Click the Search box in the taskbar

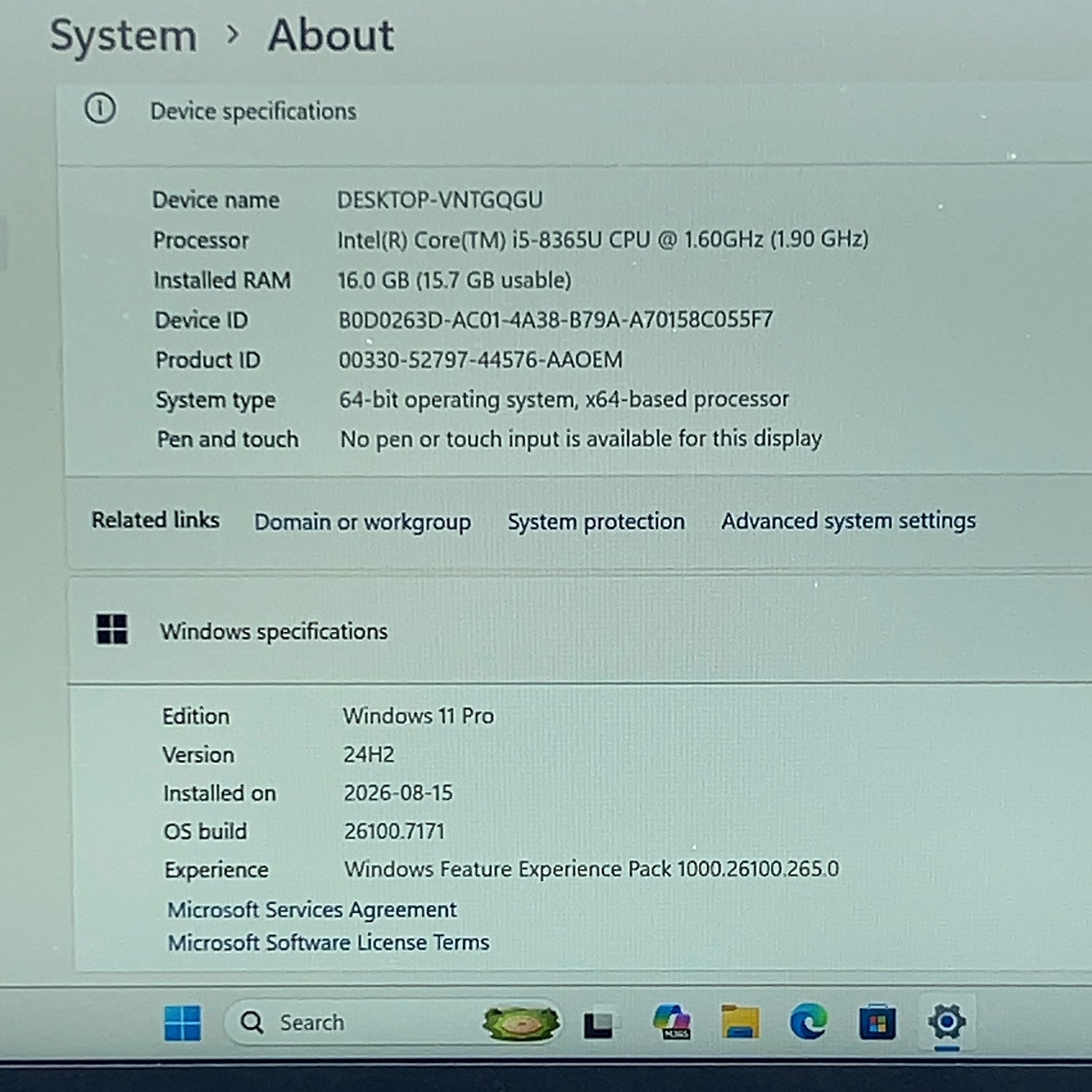[x=392, y=1023]
